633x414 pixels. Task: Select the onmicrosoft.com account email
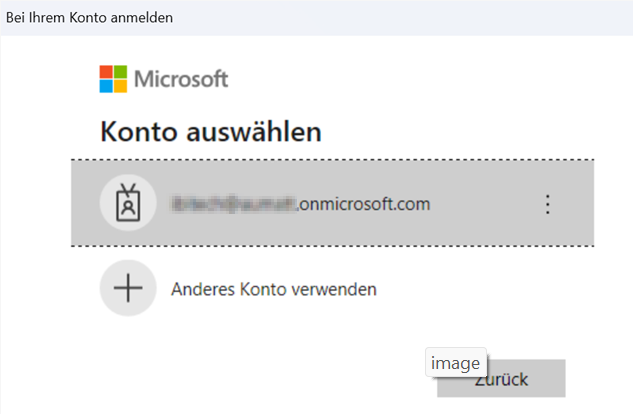(300, 204)
